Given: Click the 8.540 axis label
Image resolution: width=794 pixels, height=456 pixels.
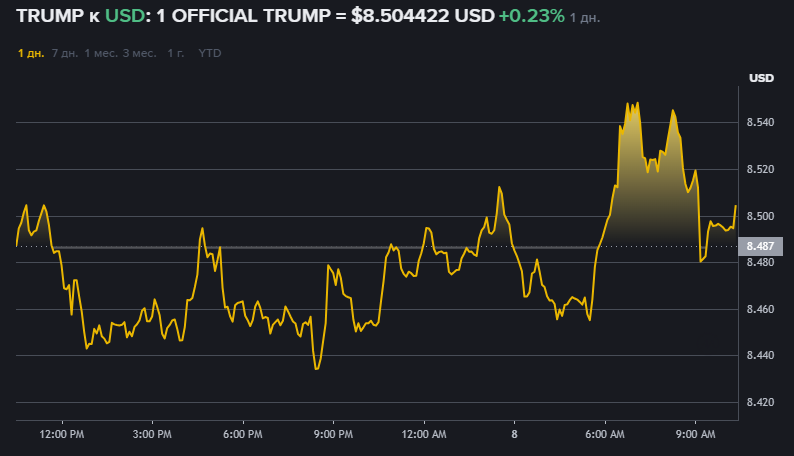Looking at the screenshot, I should click(761, 122).
